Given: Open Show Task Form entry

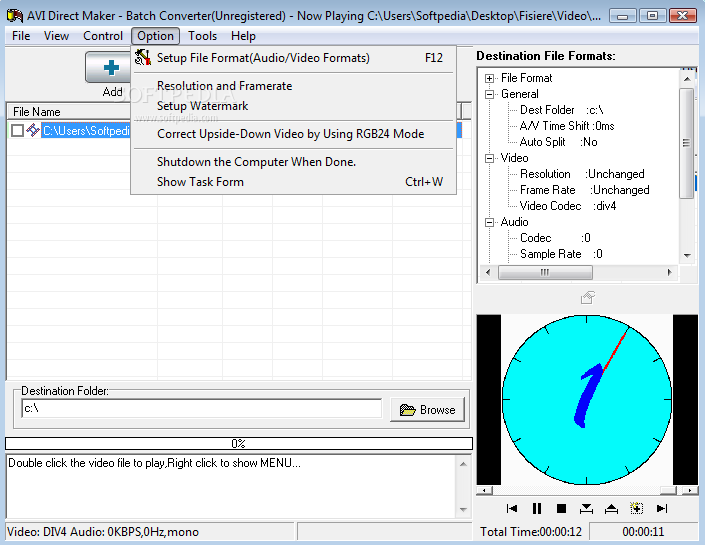Looking at the screenshot, I should [x=294, y=182].
